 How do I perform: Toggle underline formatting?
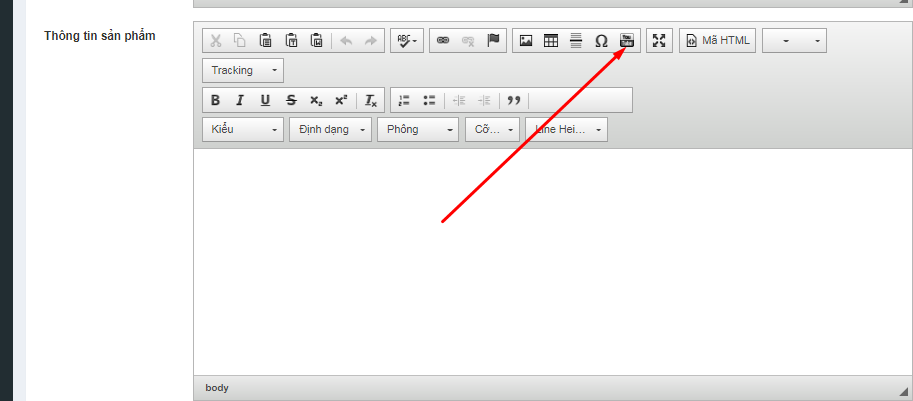click(x=265, y=100)
